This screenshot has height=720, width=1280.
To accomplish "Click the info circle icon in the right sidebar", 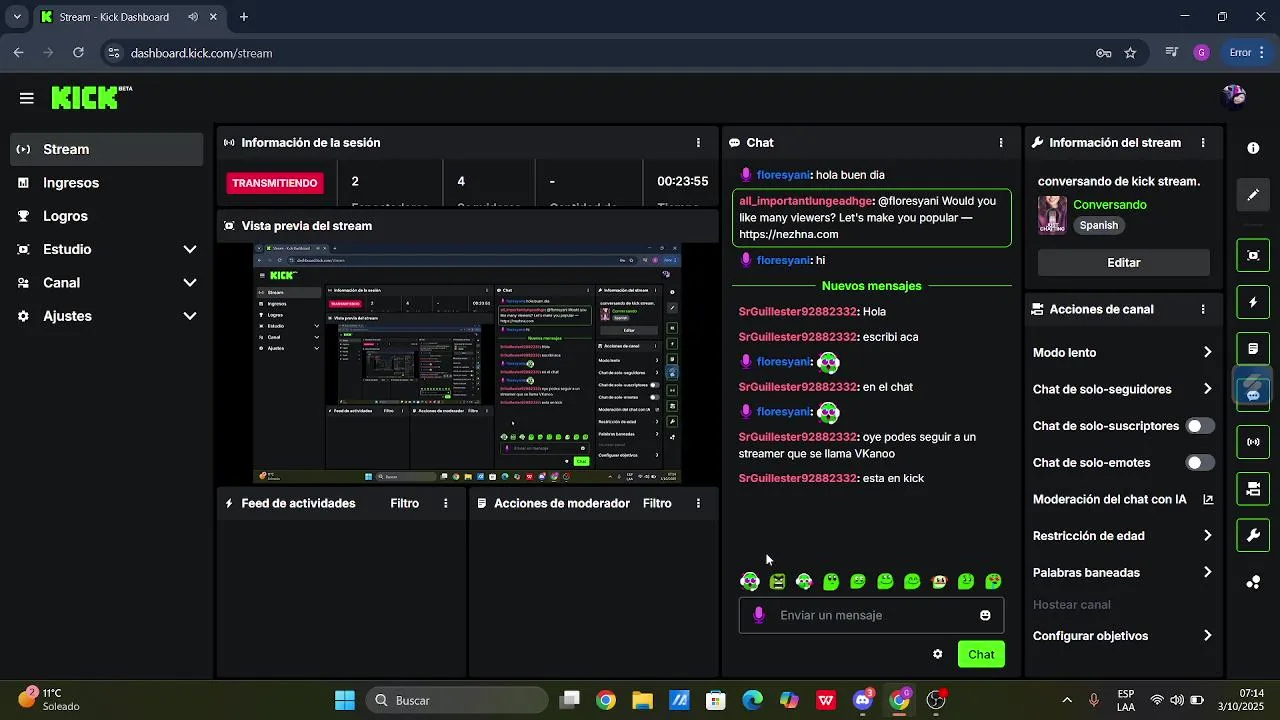I will pos(1253,148).
